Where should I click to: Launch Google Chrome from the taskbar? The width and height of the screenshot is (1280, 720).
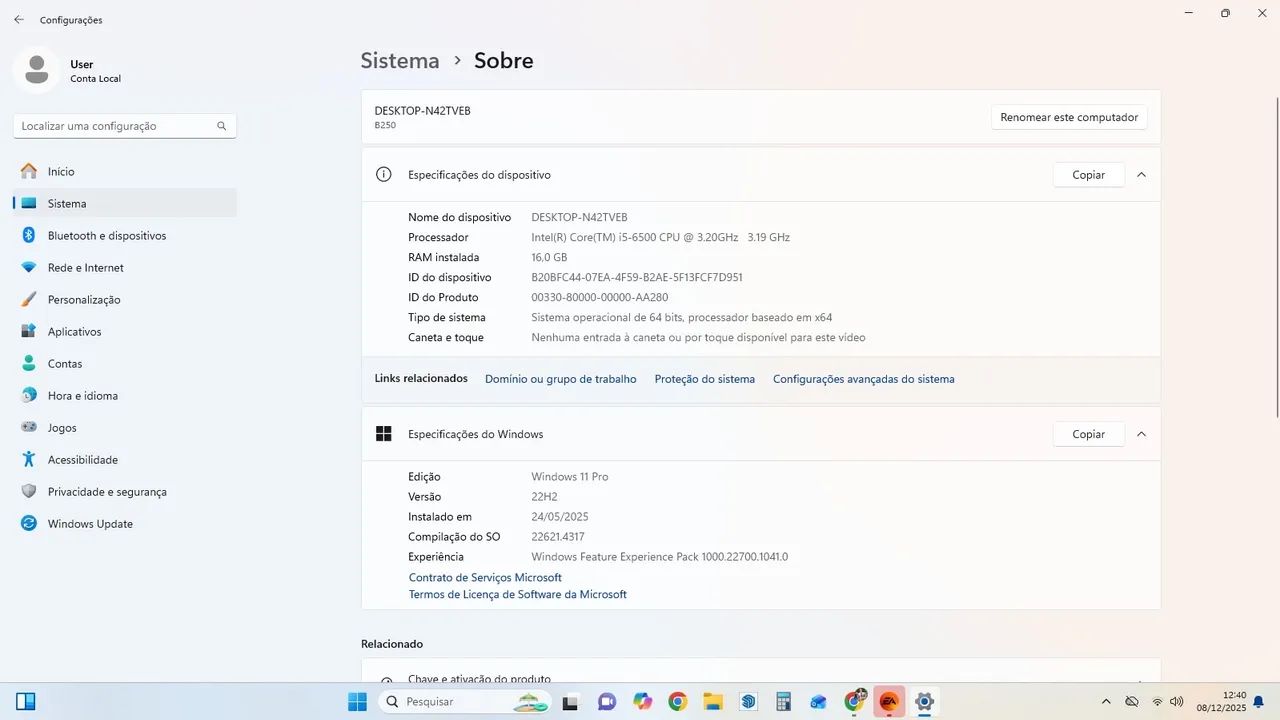pyautogui.click(x=678, y=702)
